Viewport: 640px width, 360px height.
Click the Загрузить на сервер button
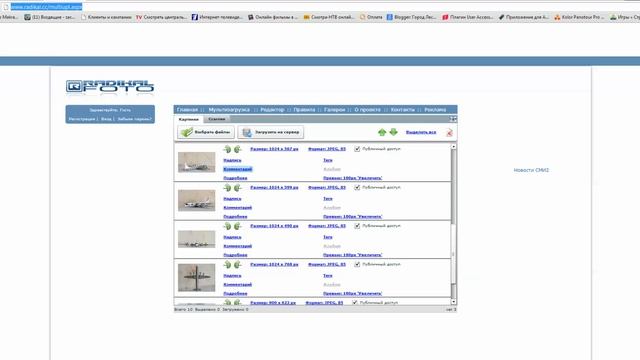(271, 132)
